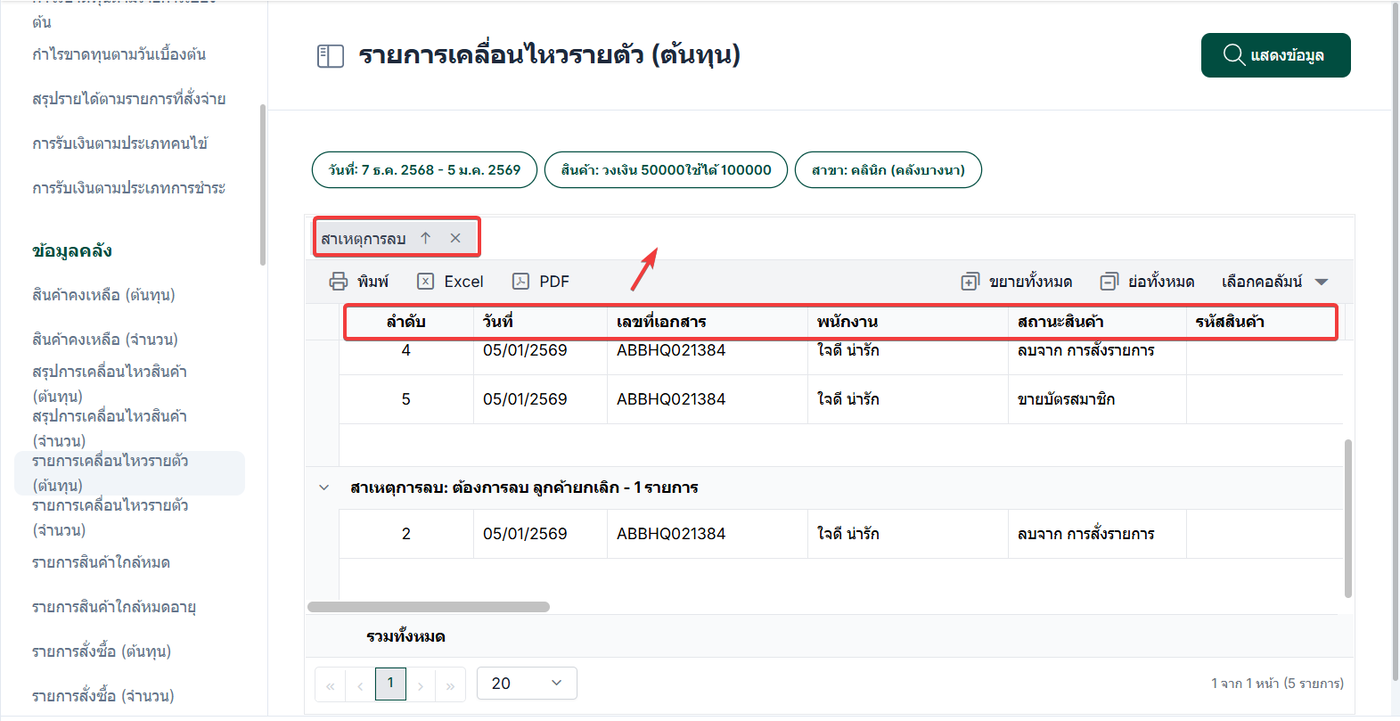The height and width of the screenshot is (721, 1400).
Task: Go to previous page arrow
Action: point(360,685)
